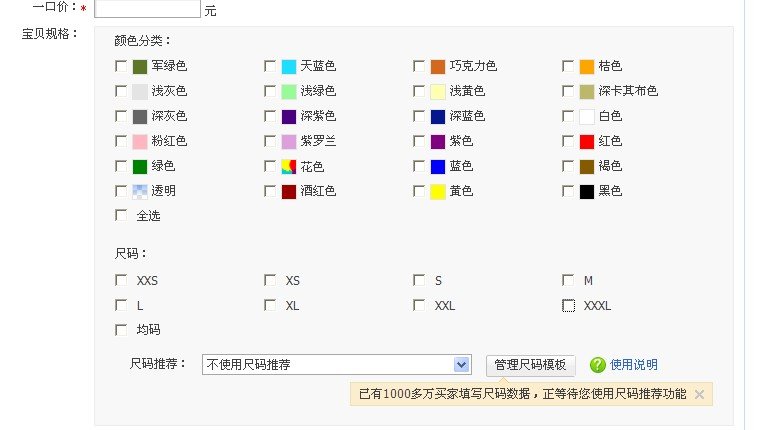Enable the 全选 select-all checkbox

[122, 216]
